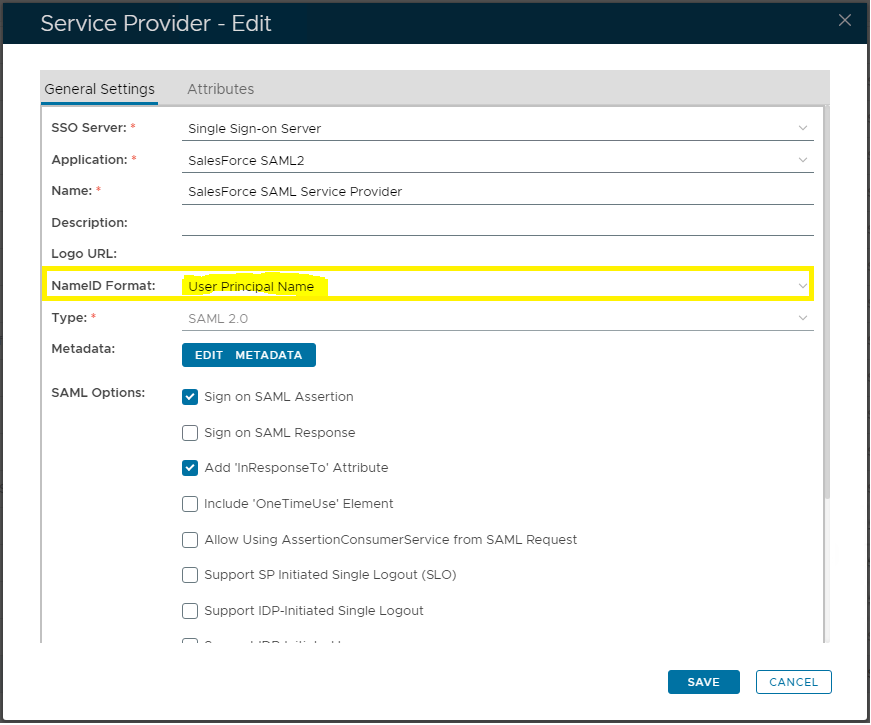This screenshot has height=725, width=871.
Task: Enable Support IDP-Initiated Single Logout
Action: [x=190, y=611]
